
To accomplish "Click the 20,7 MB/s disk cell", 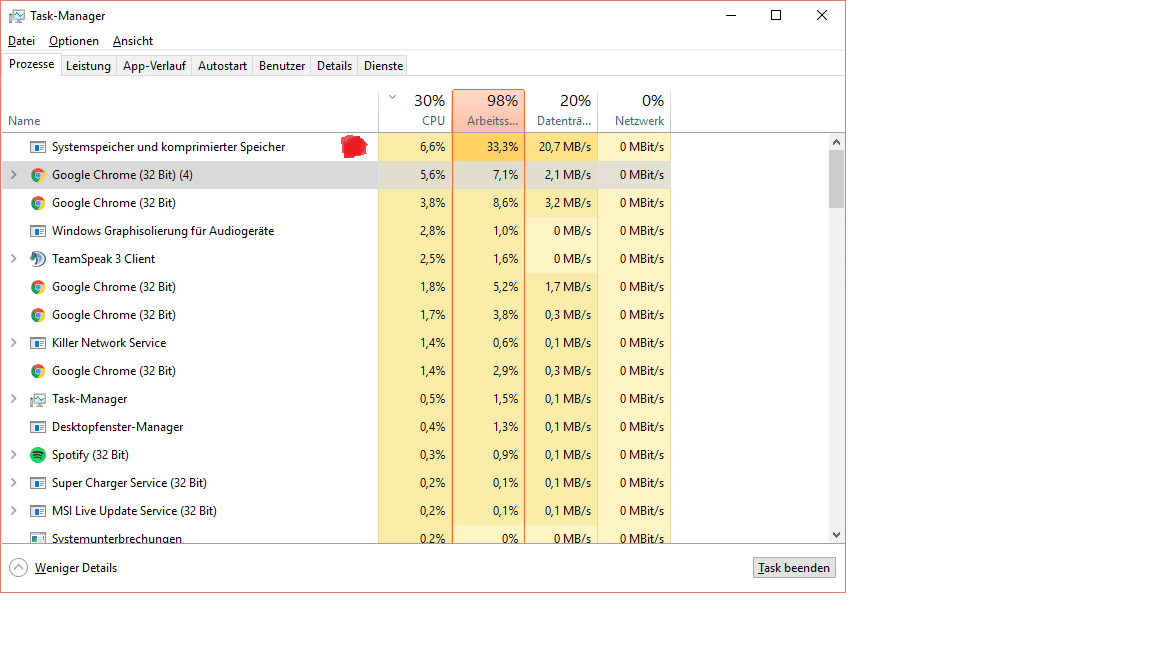I will click(x=561, y=147).
